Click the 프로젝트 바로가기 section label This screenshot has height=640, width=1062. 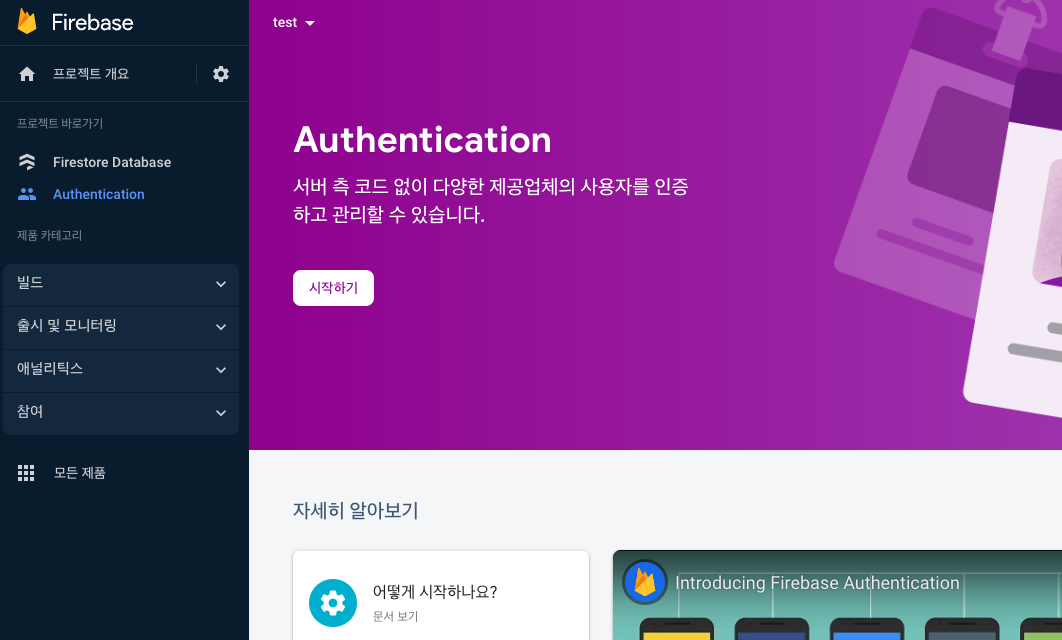click(x=60, y=123)
